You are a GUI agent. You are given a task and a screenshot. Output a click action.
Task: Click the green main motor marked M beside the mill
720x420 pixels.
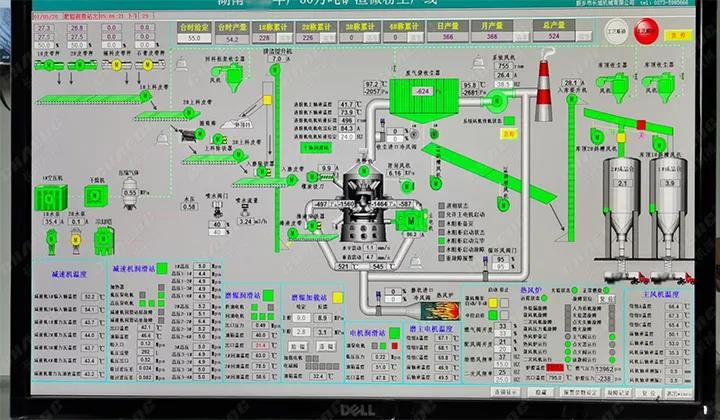click(410, 218)
